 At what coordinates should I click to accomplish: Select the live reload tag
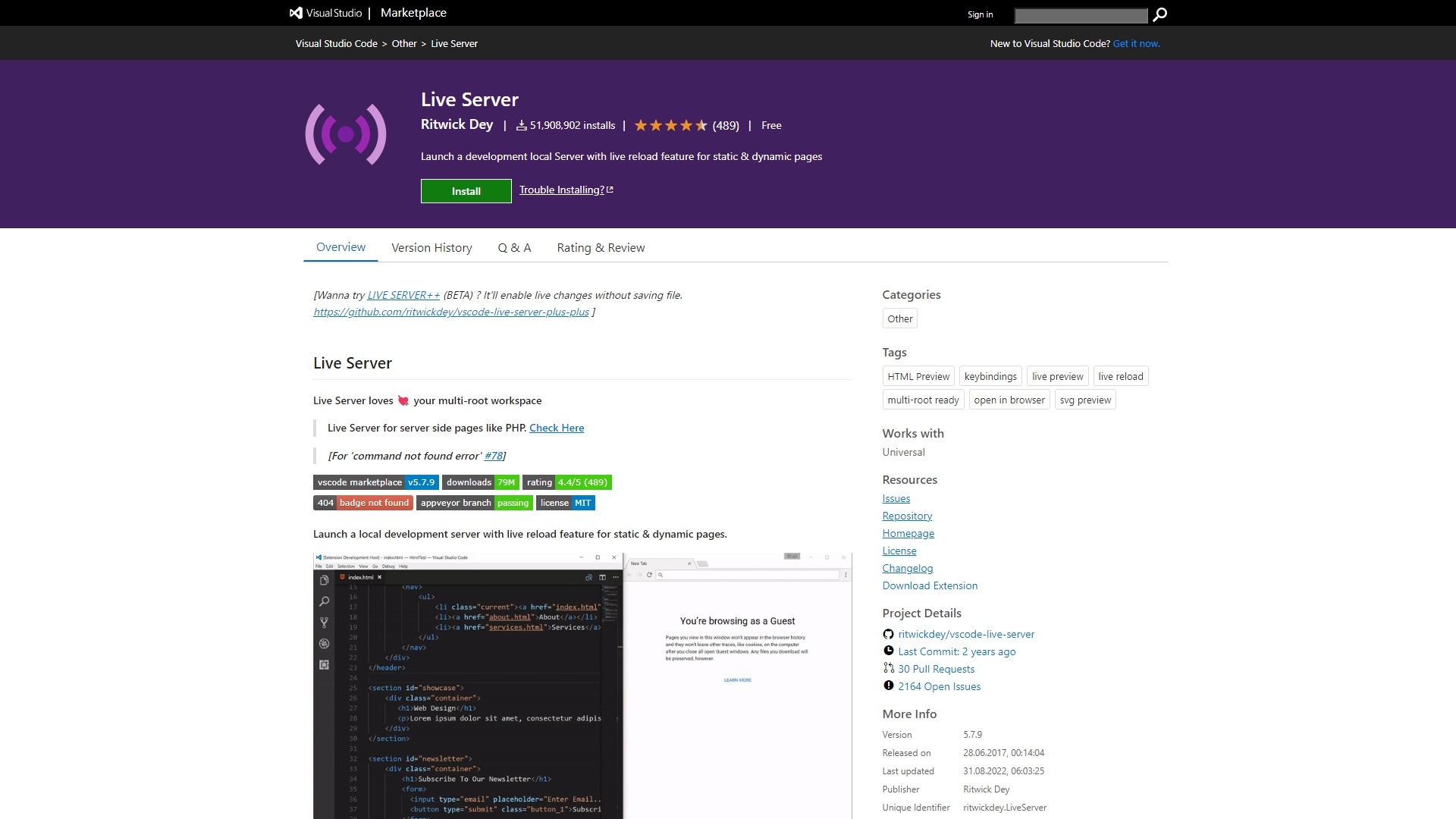click(x=1121, y=376)
